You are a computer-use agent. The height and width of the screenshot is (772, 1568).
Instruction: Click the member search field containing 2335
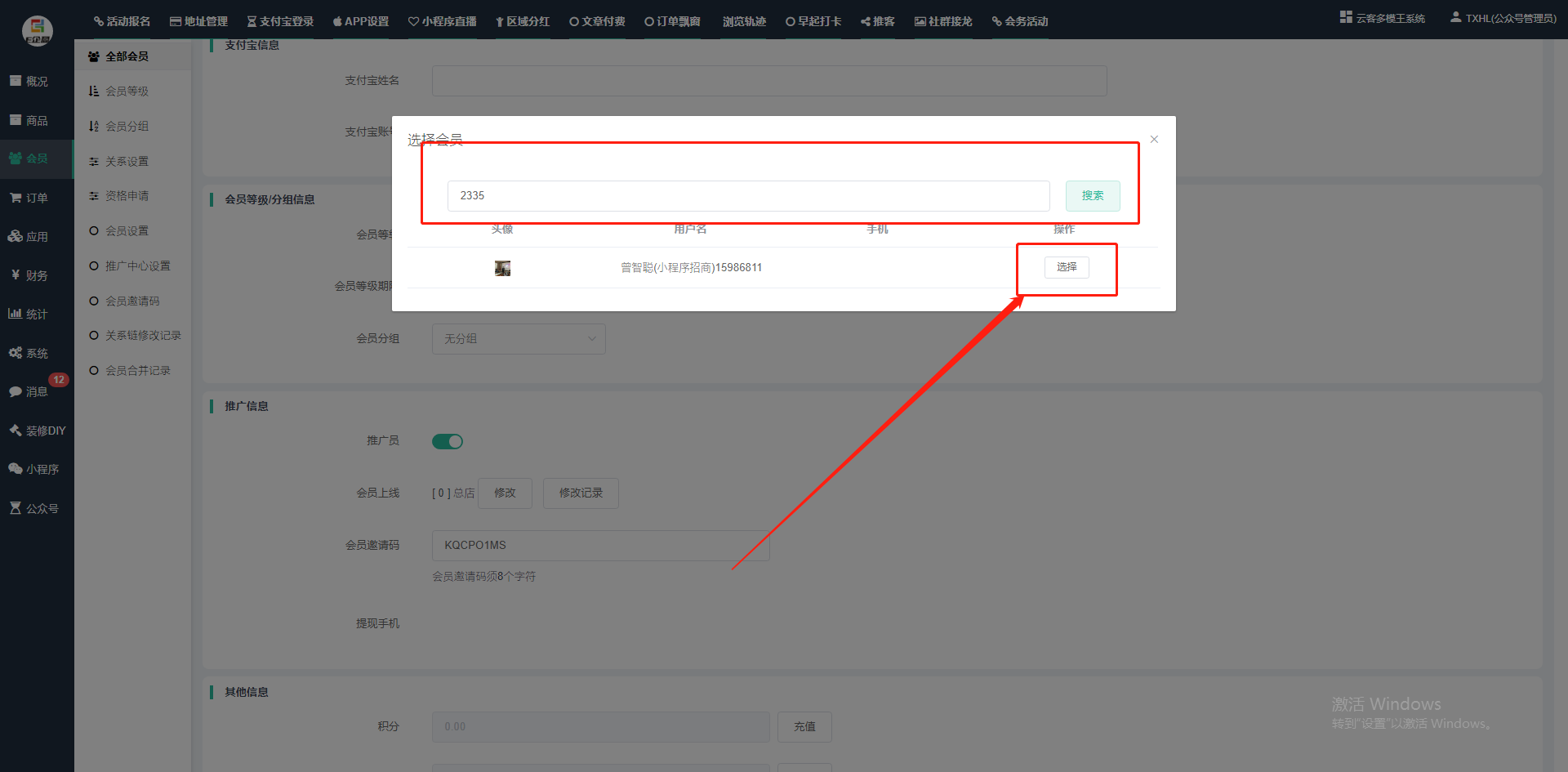[x=748, y=196]
